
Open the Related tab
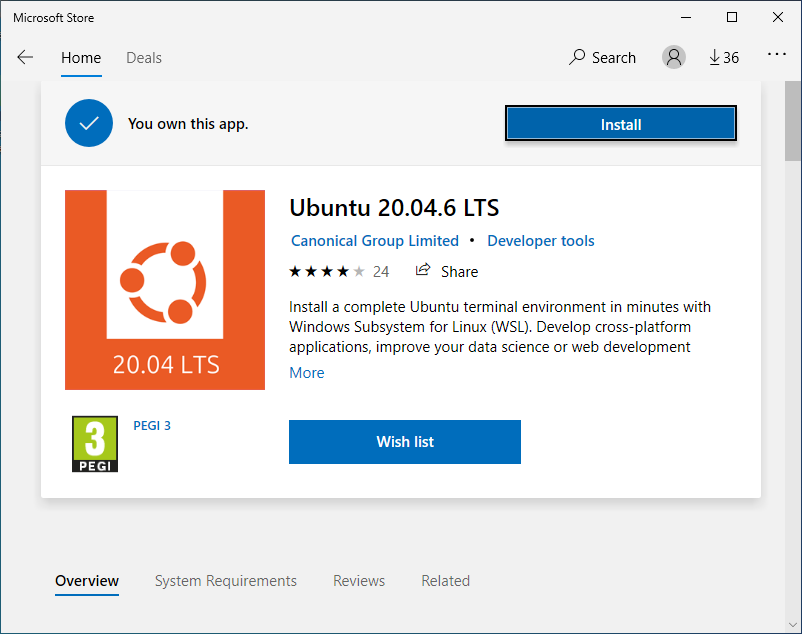click(x=445, y=581)
